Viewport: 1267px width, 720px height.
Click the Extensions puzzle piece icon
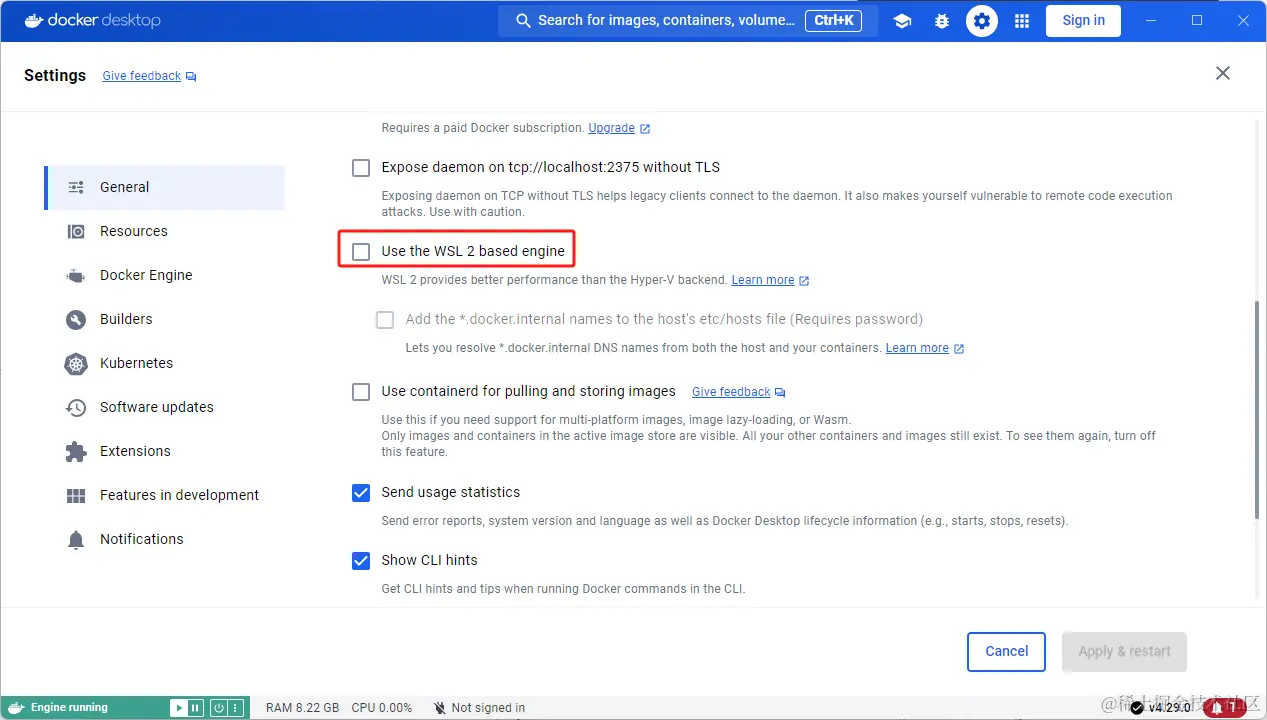[x=76, y=451]
